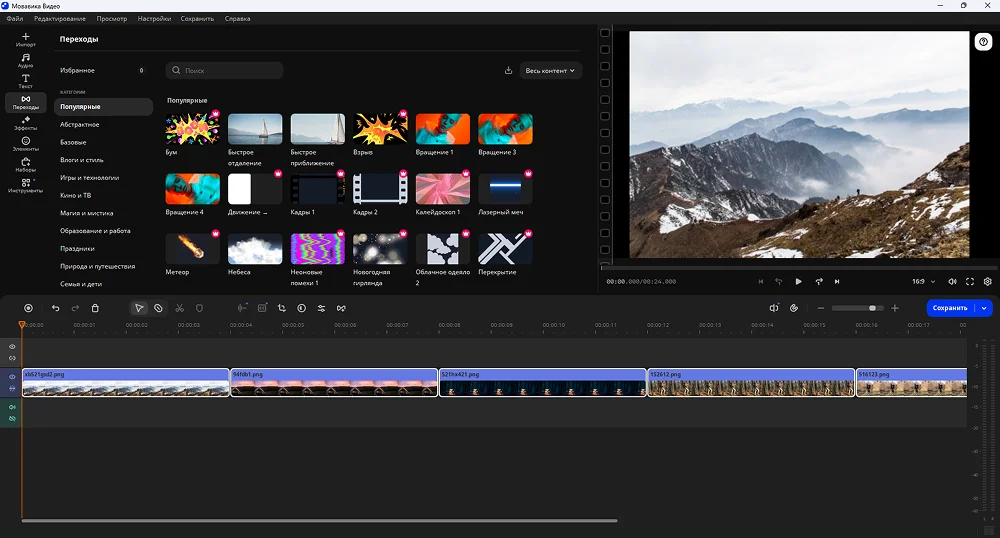Select the Небеса transition thumbnail

pyautogui.click(x=255, y=249)
